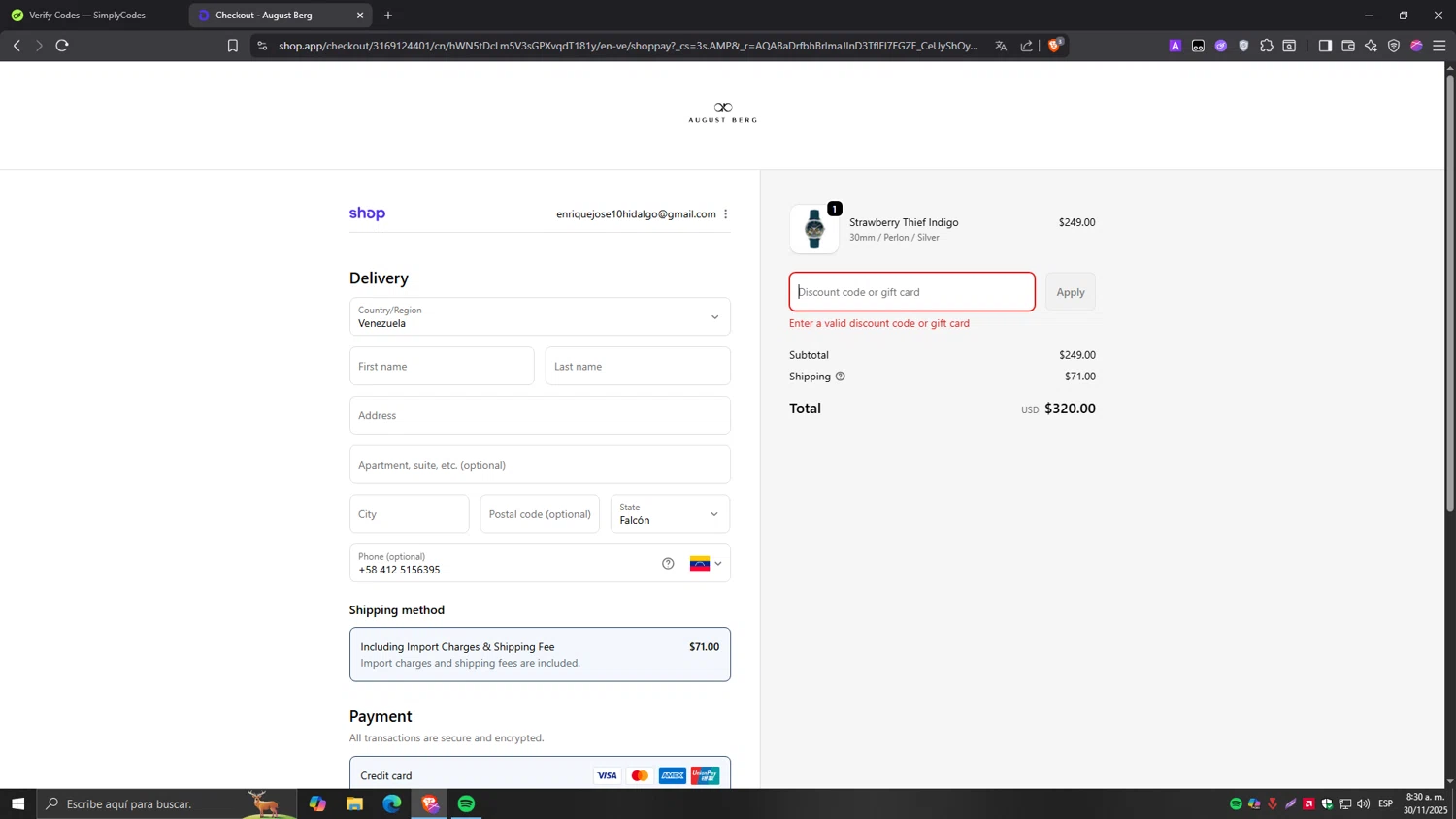Screen dimensions: 1456x819
Task: Open the phone country flag selector
Action: click(x=706, y=564)
